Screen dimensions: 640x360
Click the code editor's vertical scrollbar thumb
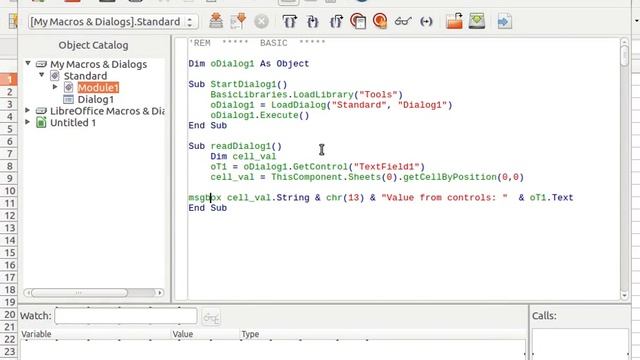click(624, 56)
